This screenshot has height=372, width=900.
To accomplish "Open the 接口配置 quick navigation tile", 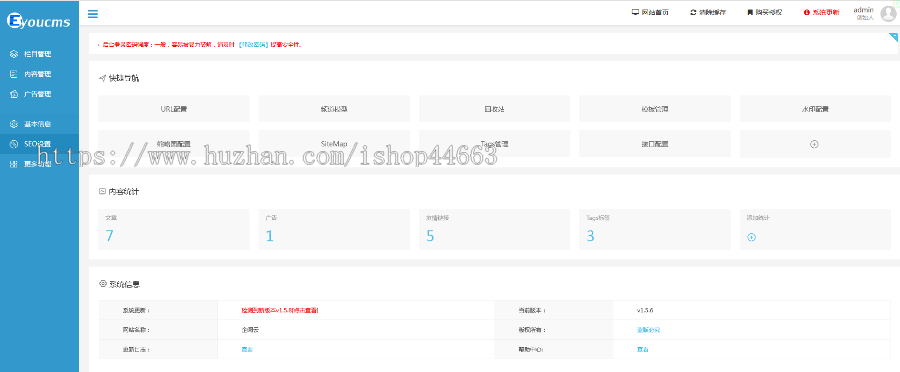I will (655, 144).
